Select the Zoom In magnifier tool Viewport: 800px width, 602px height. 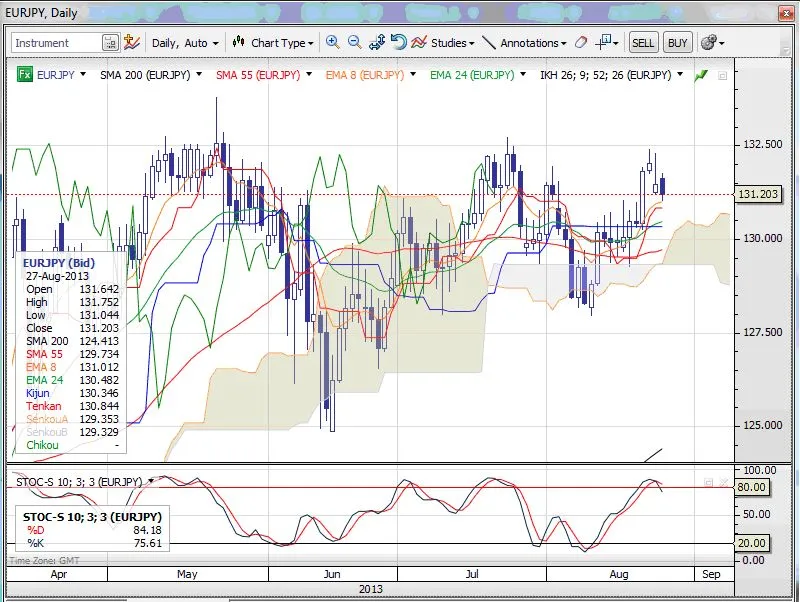point(333,43)
